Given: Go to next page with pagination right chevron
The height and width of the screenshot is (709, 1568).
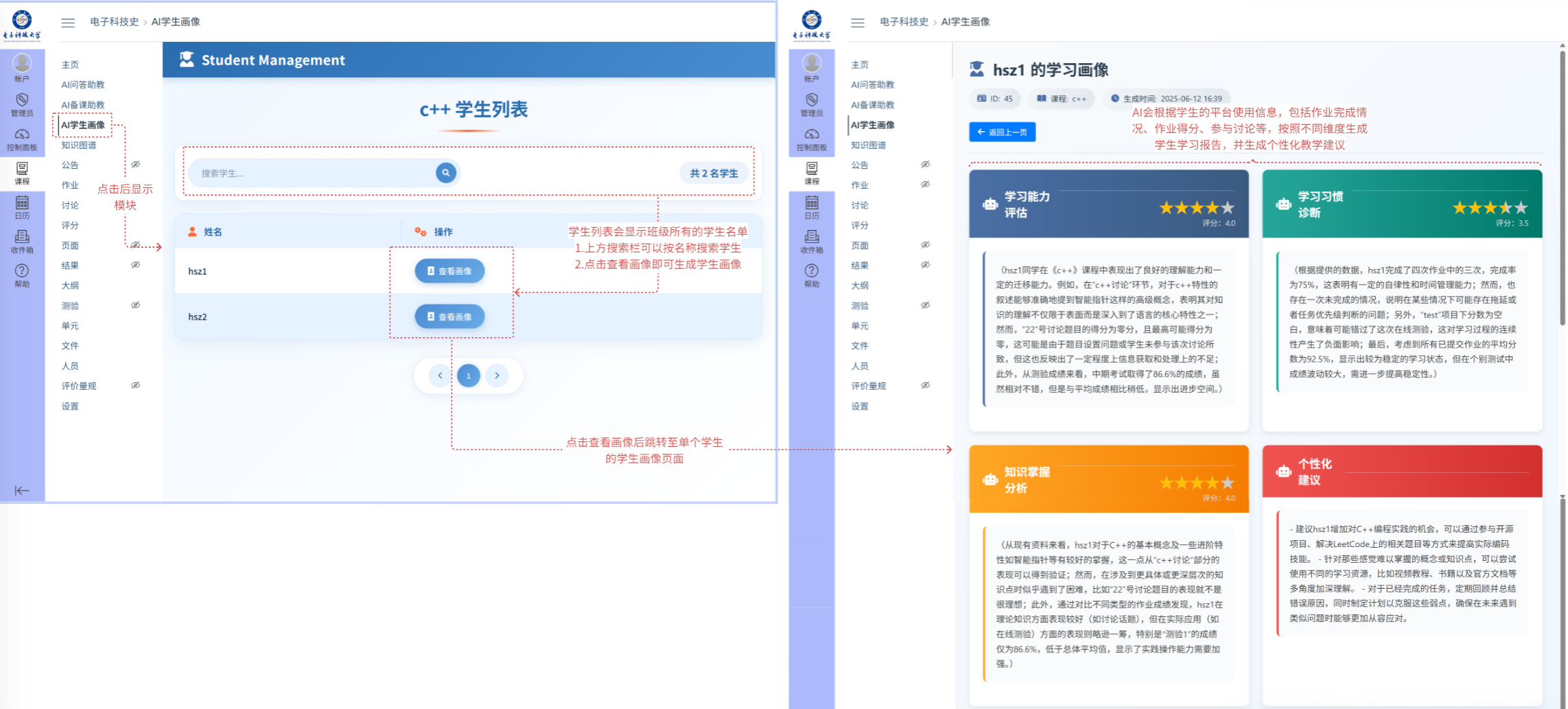Looking at the screenshot, I should point(497,375).
